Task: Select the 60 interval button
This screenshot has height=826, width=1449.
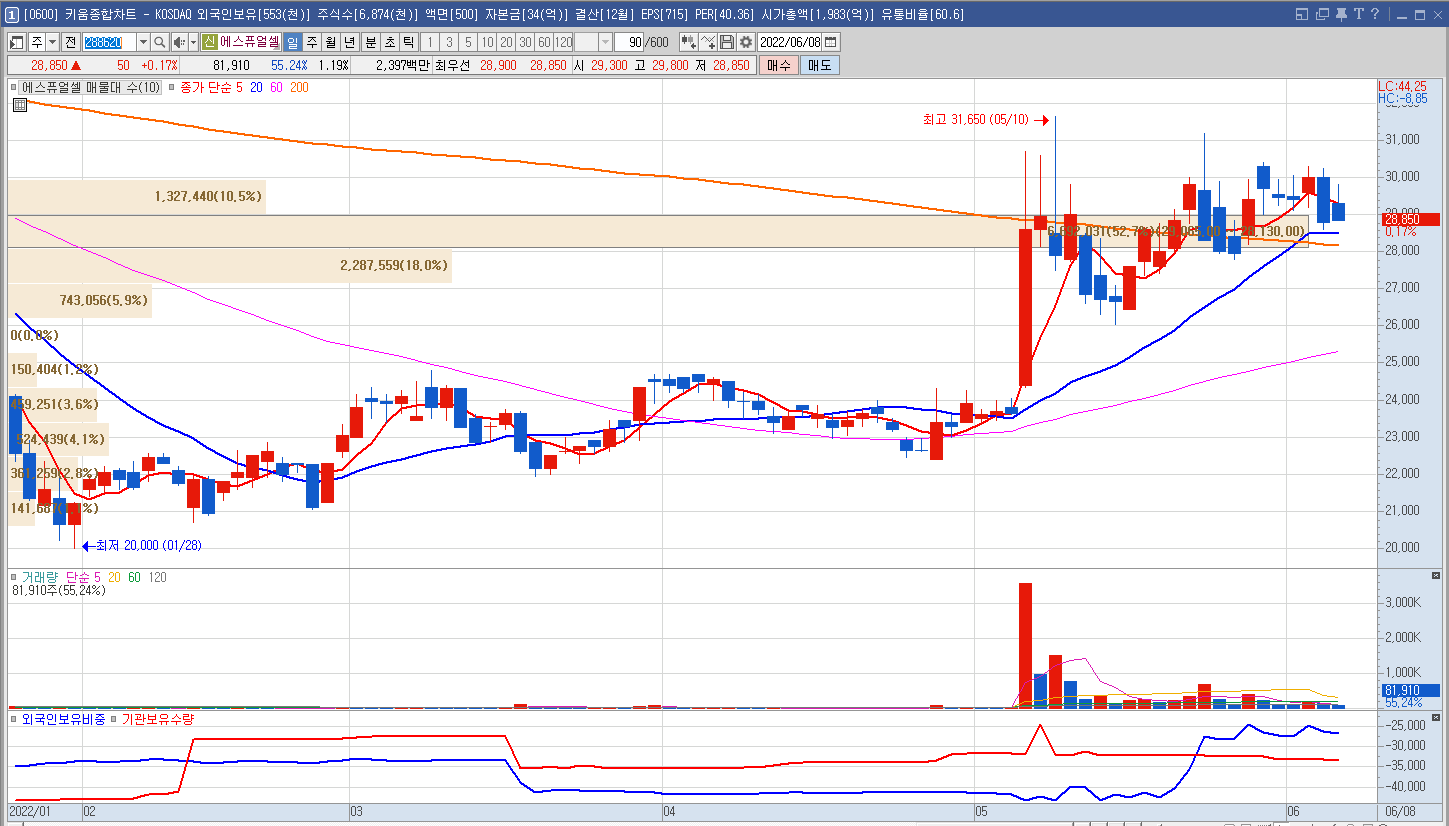Action: (x=544, y=42)
